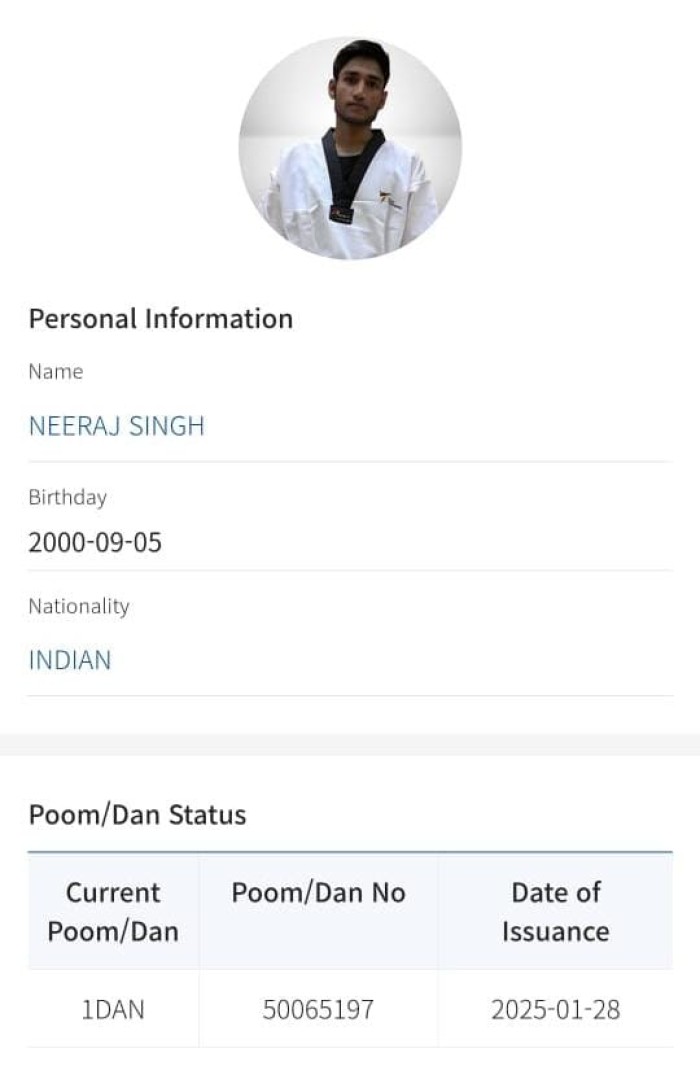Click the circular profile photo

[x=350, y=149]
